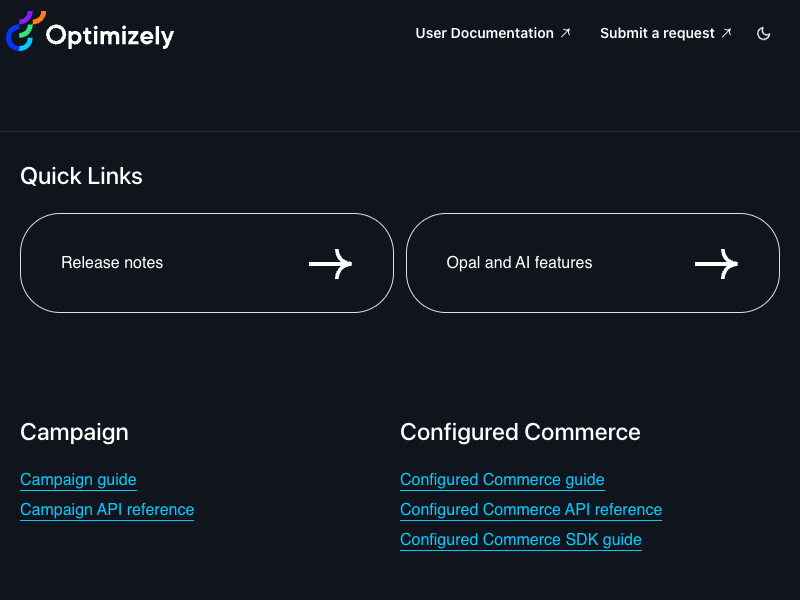Screen dimensions: 800x600
Task: Open the Release notes quick link card
Action: [x=207, y=263]
